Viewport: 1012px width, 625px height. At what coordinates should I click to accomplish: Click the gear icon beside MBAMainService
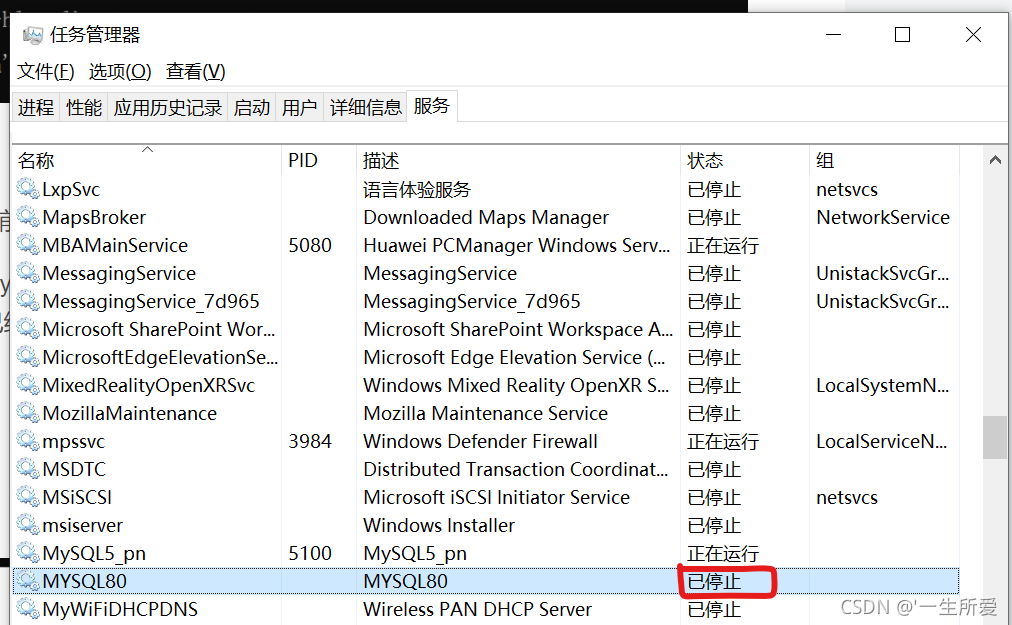point(28,245)
